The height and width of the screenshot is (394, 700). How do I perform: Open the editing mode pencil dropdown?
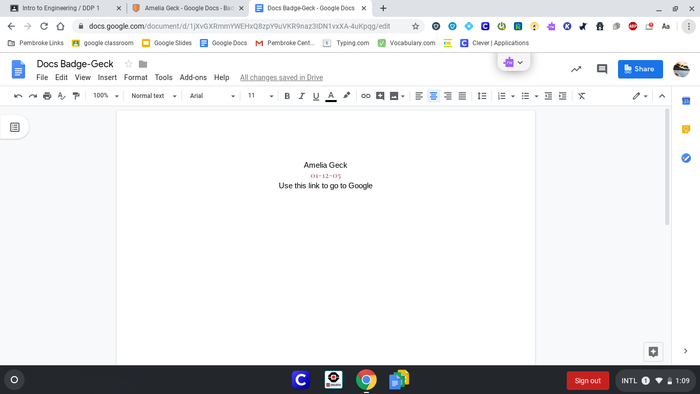[x=640, y=96]
